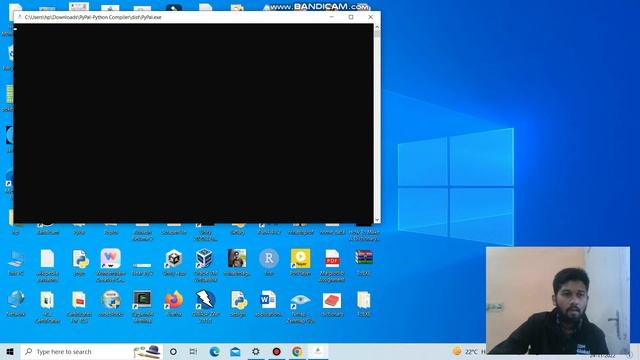This screenshot has width=640, height=360.
Task: Open the Word document desktop icon
Action: [x=268, y=300]
